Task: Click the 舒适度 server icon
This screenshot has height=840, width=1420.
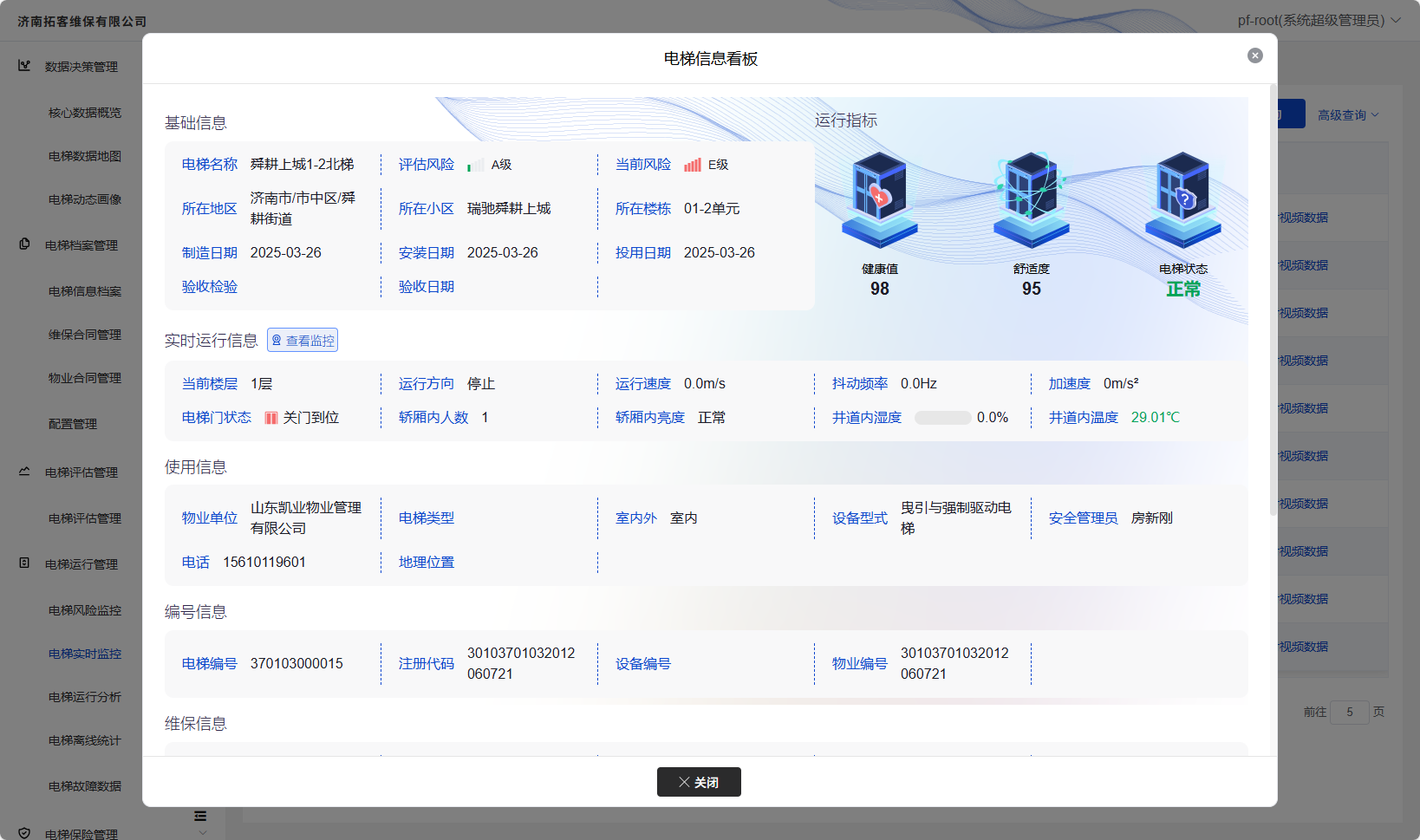Action: coord(1032,200)
